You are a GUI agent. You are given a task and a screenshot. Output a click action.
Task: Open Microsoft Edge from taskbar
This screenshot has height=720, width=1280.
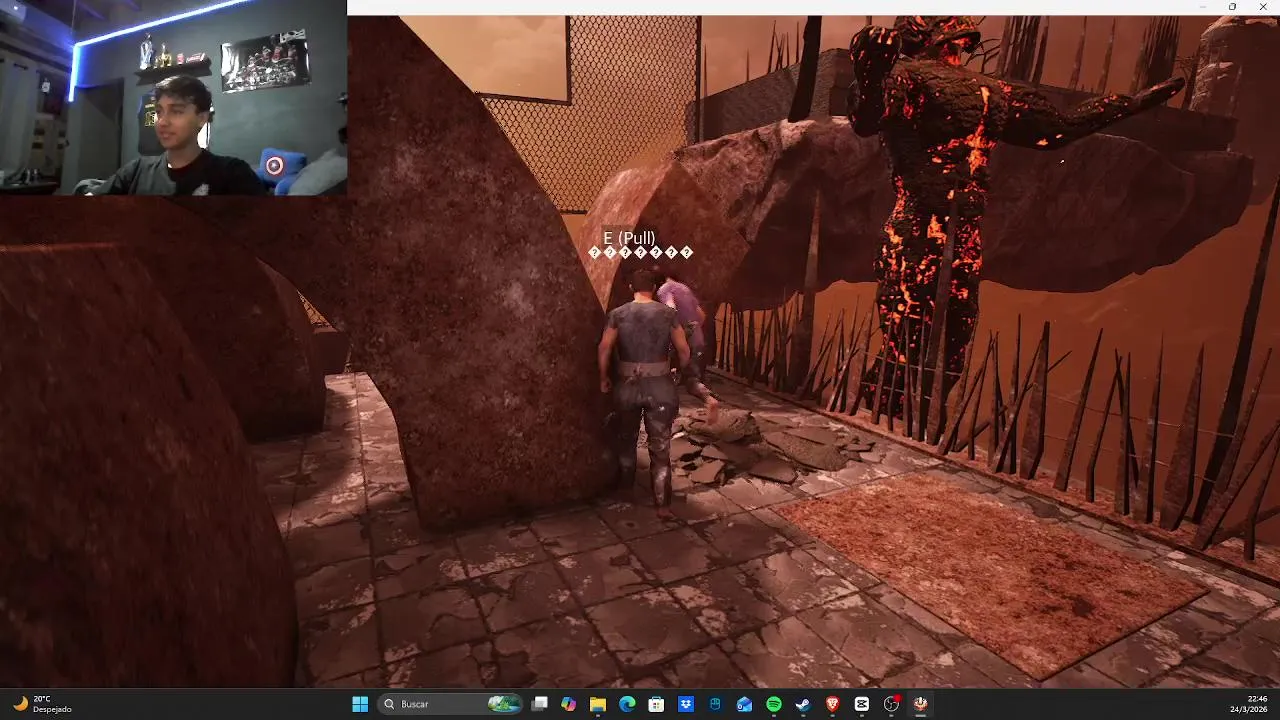coord(627,704)
